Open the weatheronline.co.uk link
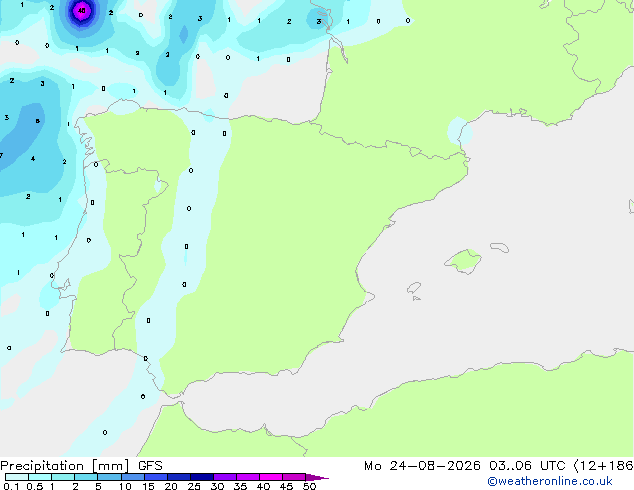Screen dimensions: 634x490 pyautogui.click(x=550, y=481)
